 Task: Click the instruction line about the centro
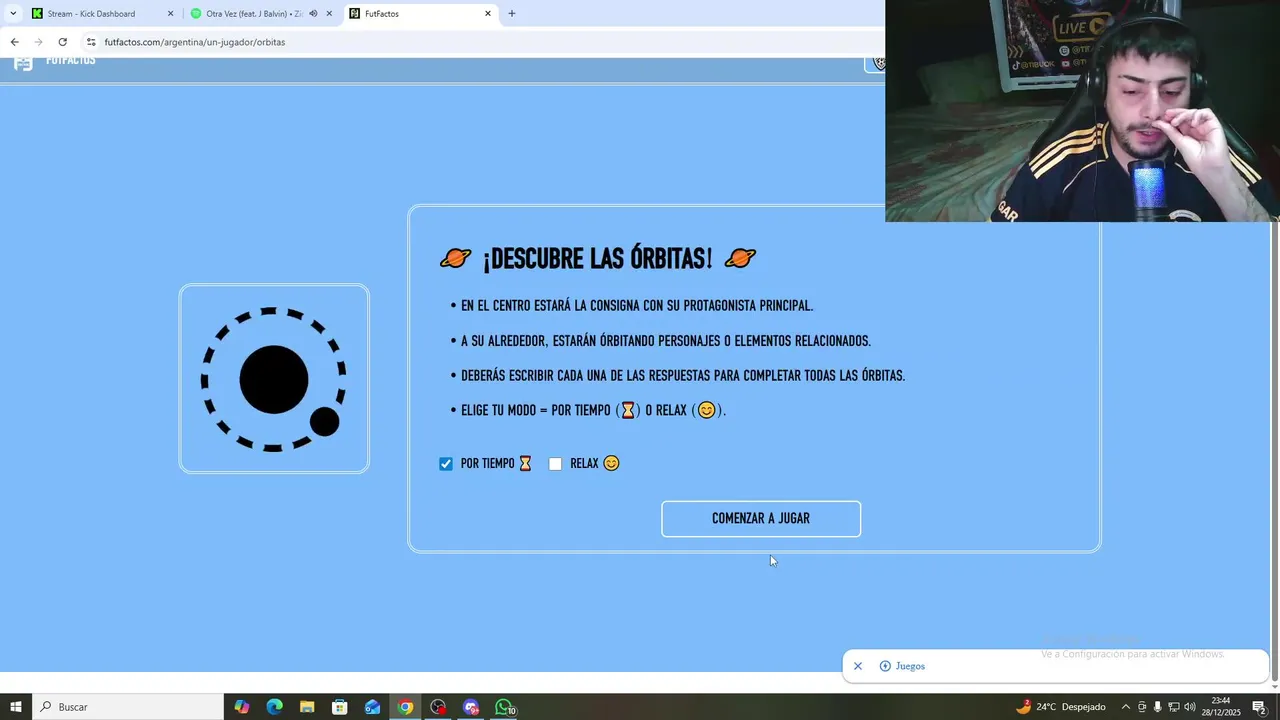click(637, 306)
